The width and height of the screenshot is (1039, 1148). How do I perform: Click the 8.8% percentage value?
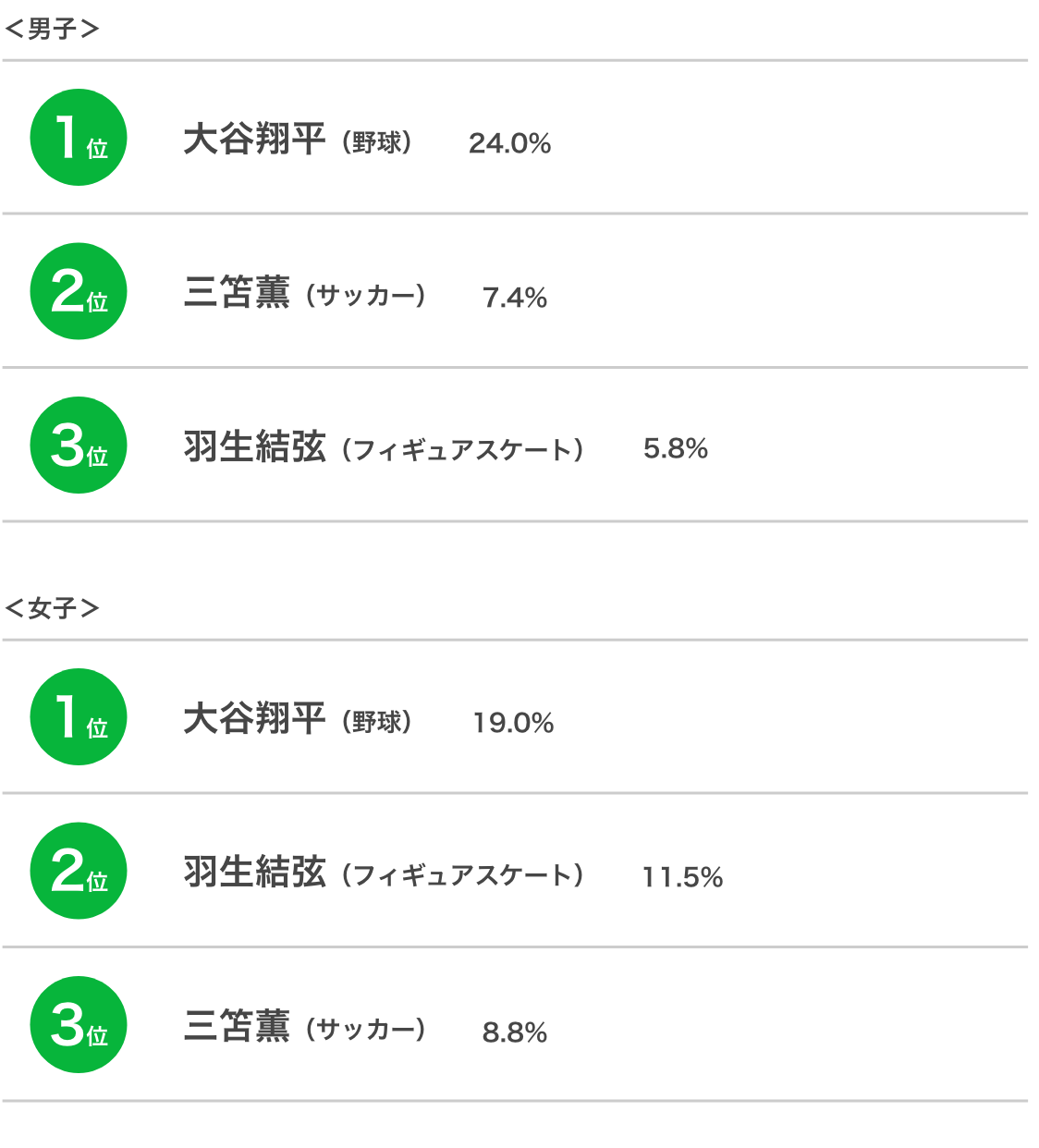pos(515,1032)
